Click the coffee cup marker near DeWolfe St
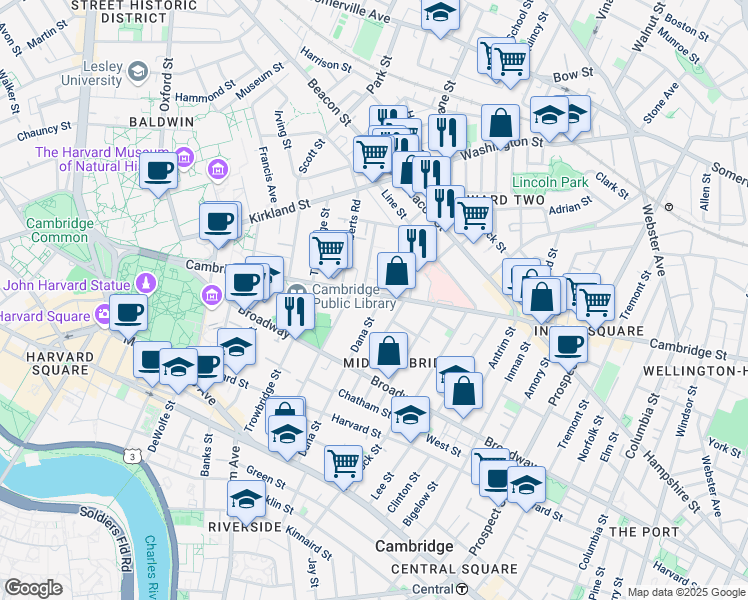Image resolution: width=748 pixels, height=600 pixels. [152, 364]
